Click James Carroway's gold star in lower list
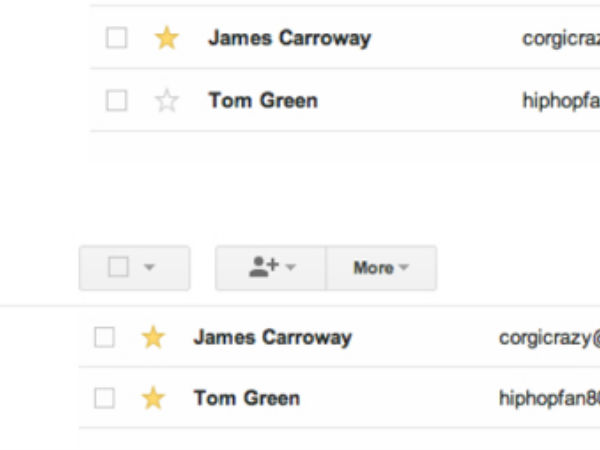The image size is (600, 450). point(152,337)
